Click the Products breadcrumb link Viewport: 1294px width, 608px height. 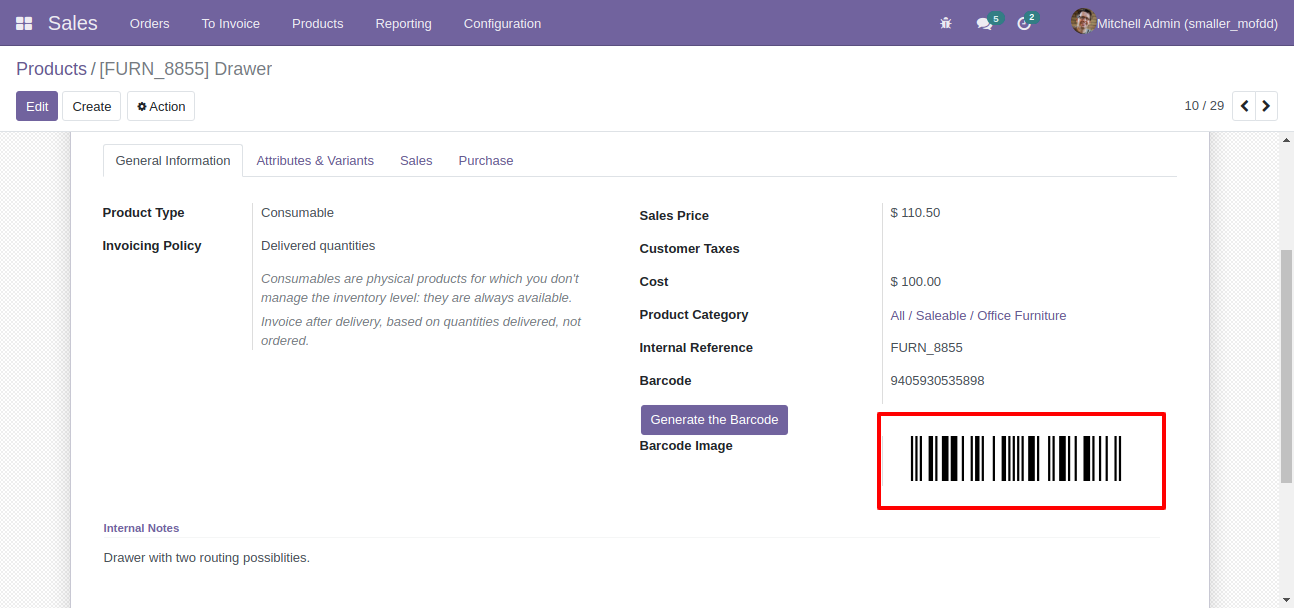(51, 69)
